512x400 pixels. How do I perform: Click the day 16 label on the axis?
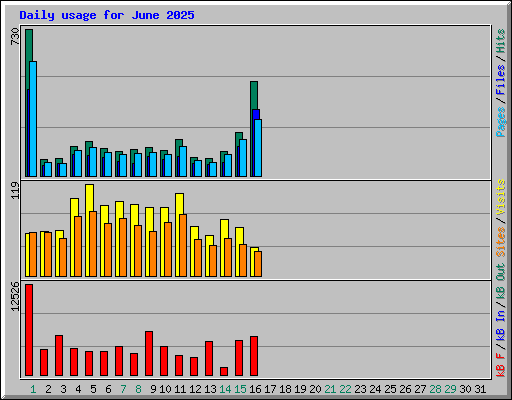click(x=255, y=389)
